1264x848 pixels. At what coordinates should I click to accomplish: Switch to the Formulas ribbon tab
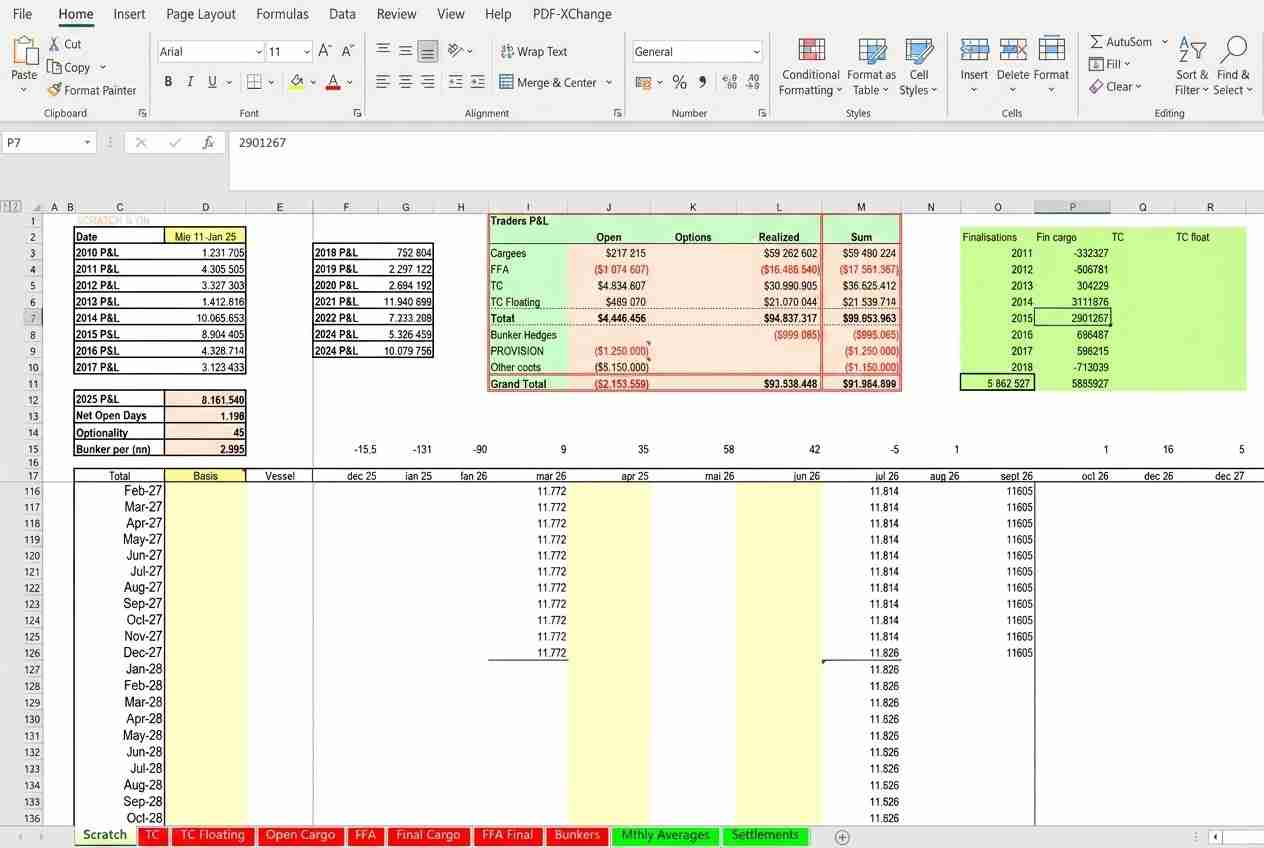(x=282, y=14)
